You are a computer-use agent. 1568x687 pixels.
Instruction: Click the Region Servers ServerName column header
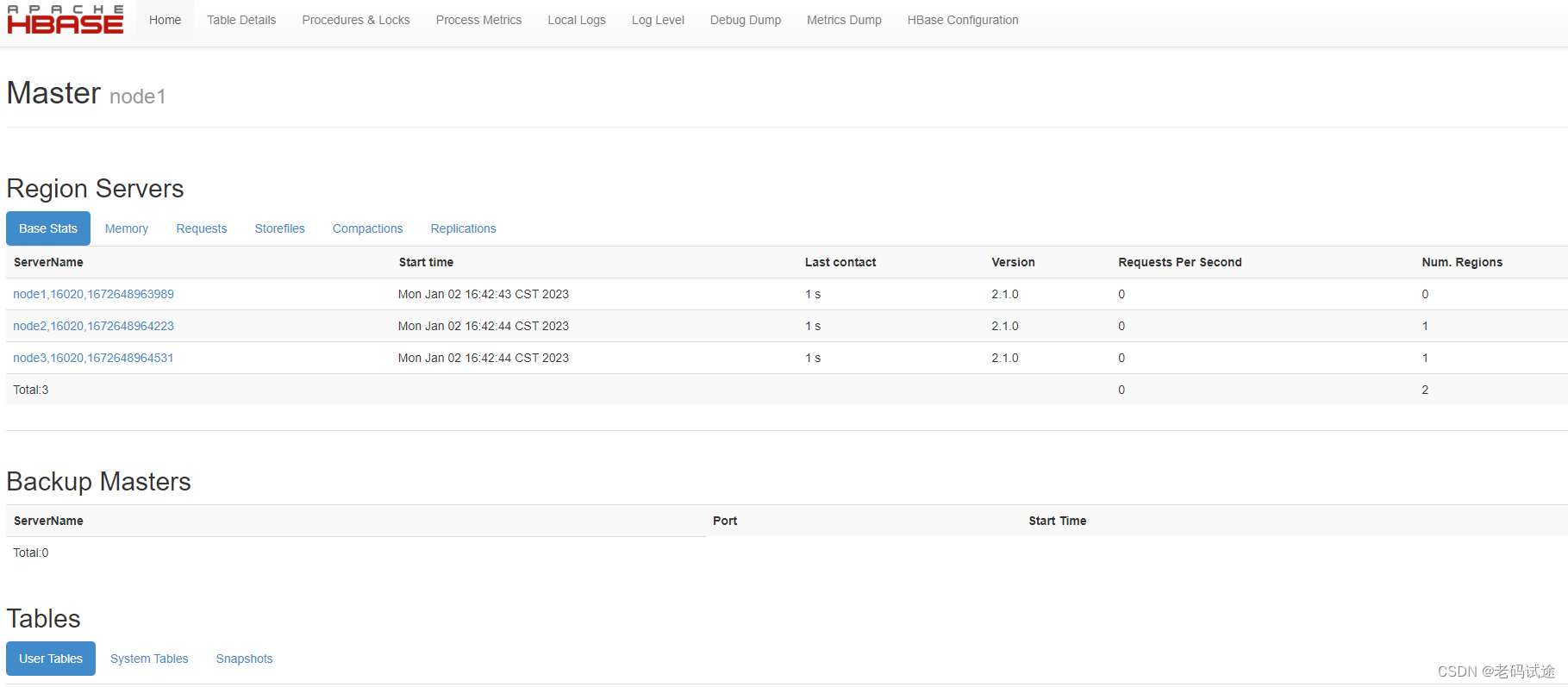48,262
